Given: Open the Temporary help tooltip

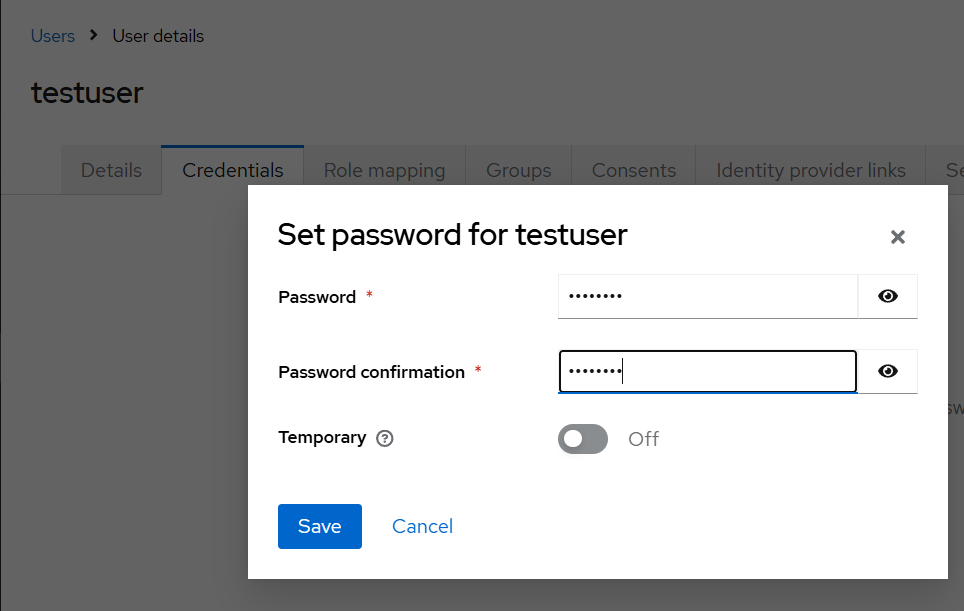Looking at the screenshot, I should click(x=385, y=438).
